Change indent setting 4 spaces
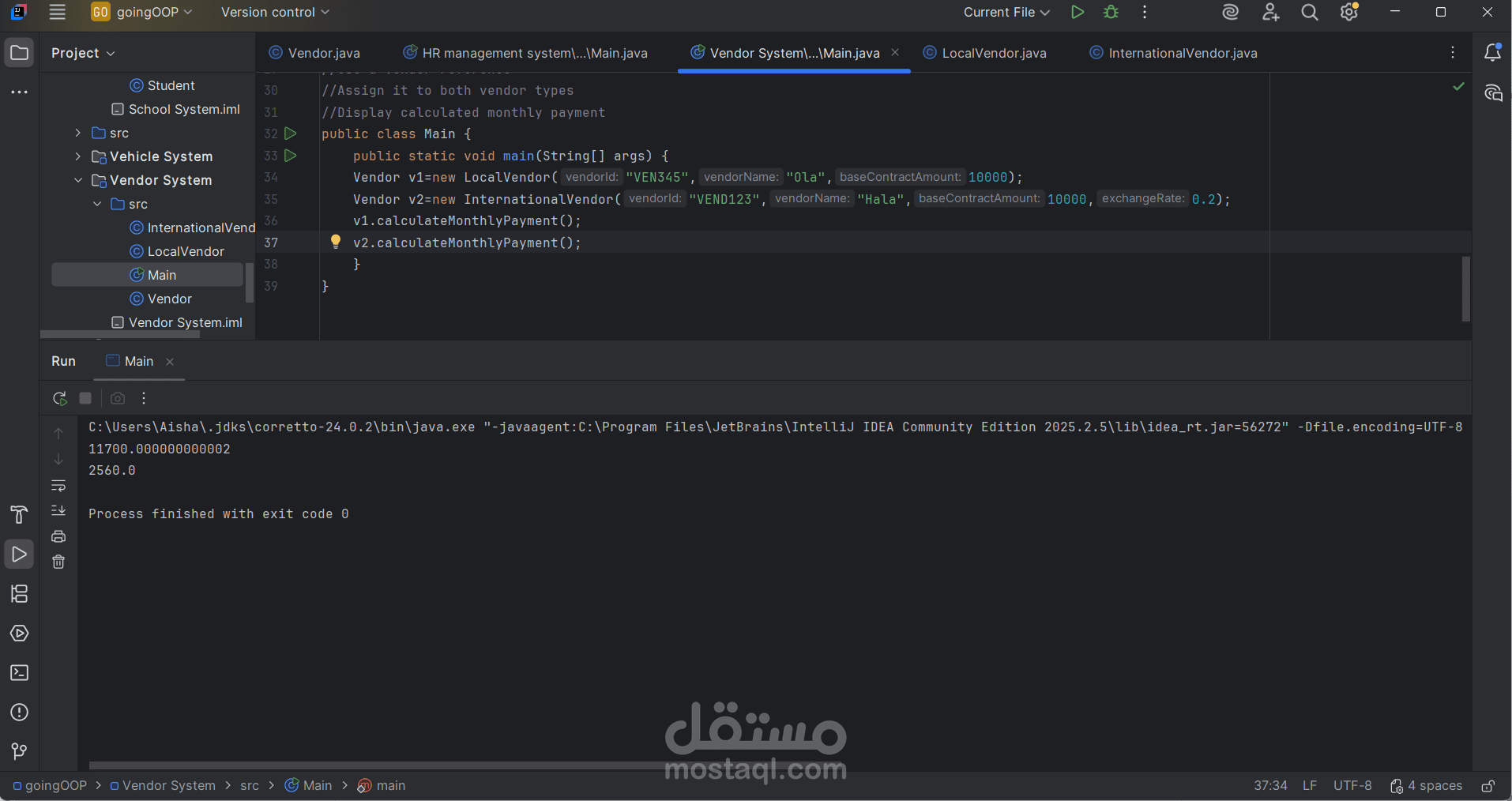1512x801 pixels. coord(1426,786)
